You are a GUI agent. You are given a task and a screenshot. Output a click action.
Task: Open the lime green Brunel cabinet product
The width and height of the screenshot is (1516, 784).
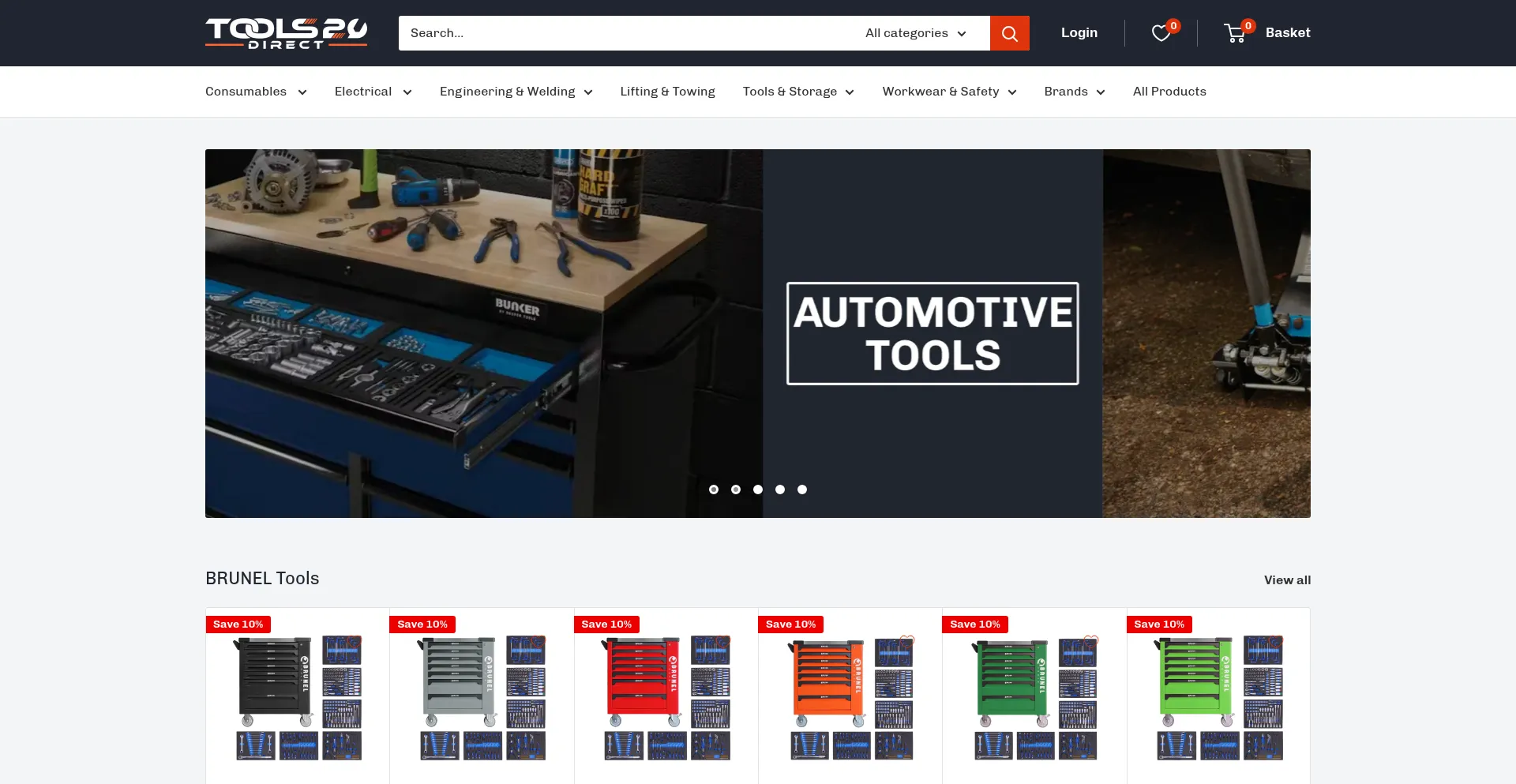(1218, 698)
